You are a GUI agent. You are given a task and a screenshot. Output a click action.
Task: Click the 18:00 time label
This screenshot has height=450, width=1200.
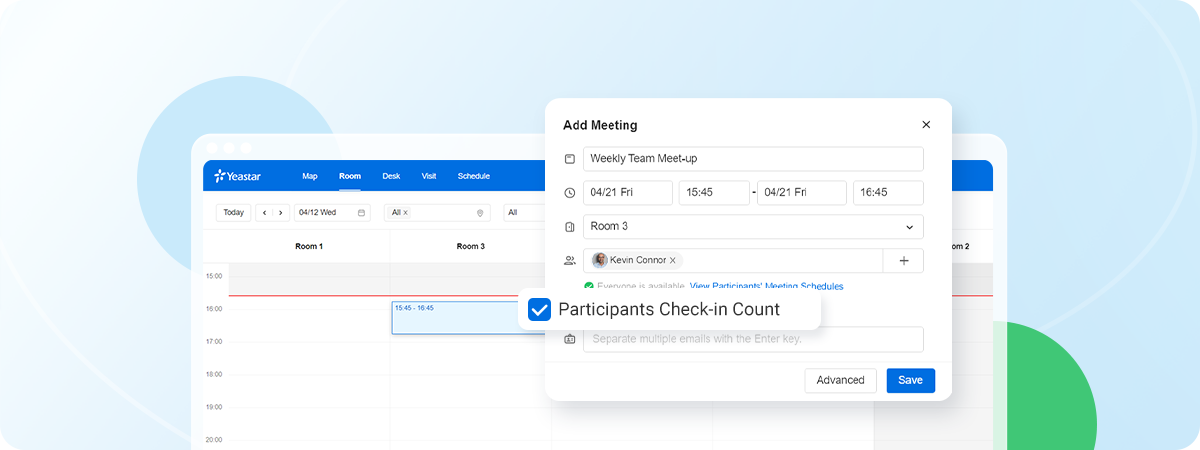214,375
